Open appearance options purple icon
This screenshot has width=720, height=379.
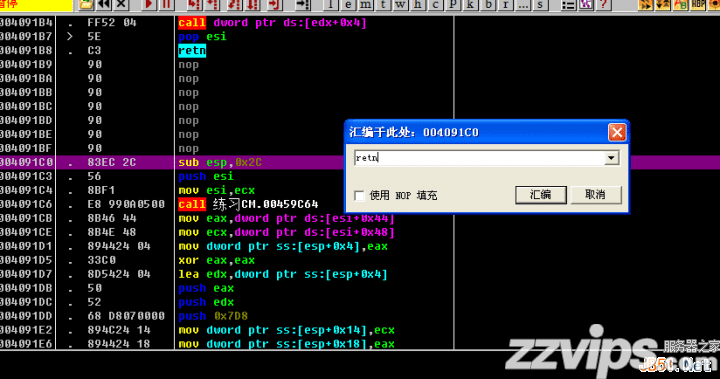pyautogui.click(x=585, y=5)
